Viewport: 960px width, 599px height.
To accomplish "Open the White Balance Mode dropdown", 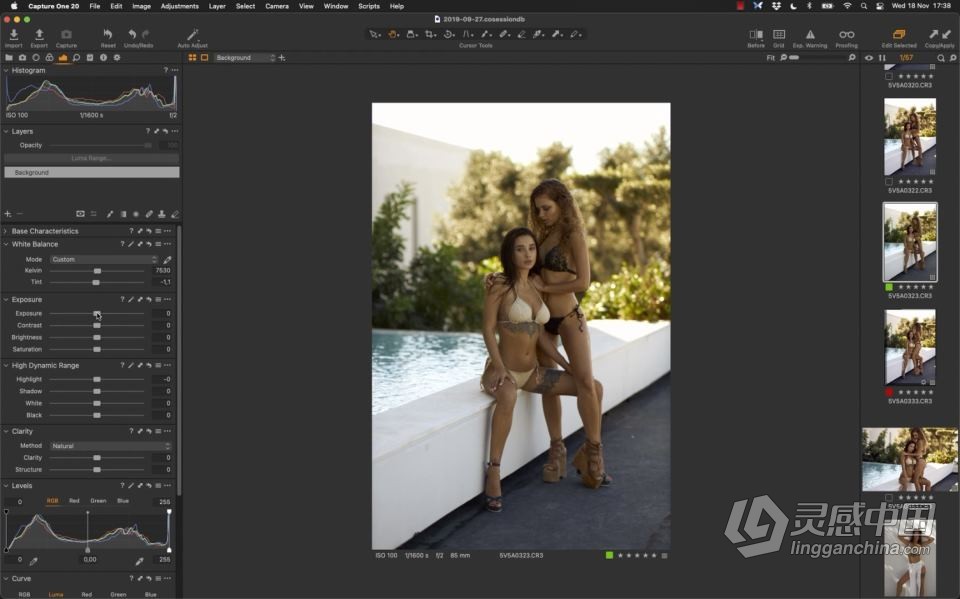I will click(103, 260).
